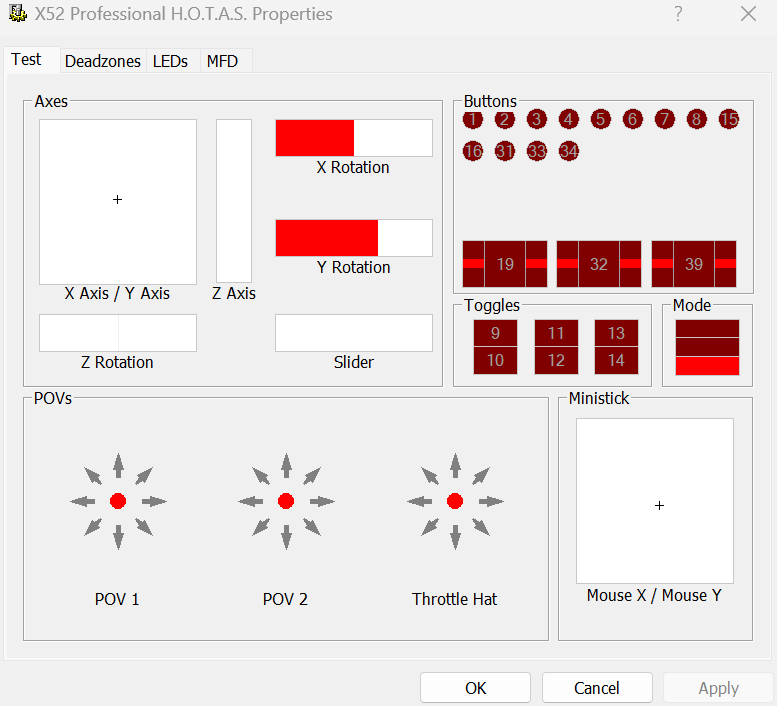The width and height of the screenshot is (777, 706).
Task: Click the Z Rotation axis bar
Action: [x=118, y=333]
